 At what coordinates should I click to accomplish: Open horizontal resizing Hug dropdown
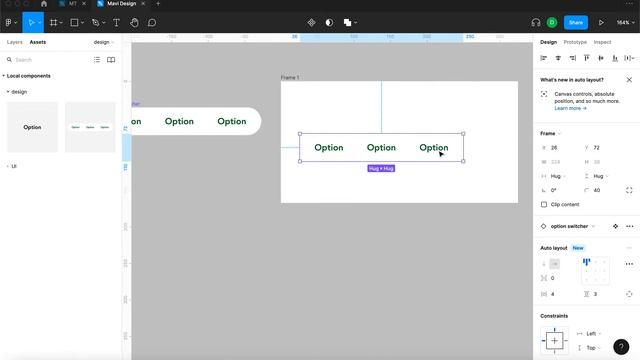pyautogui.click(x=558, y=176)
